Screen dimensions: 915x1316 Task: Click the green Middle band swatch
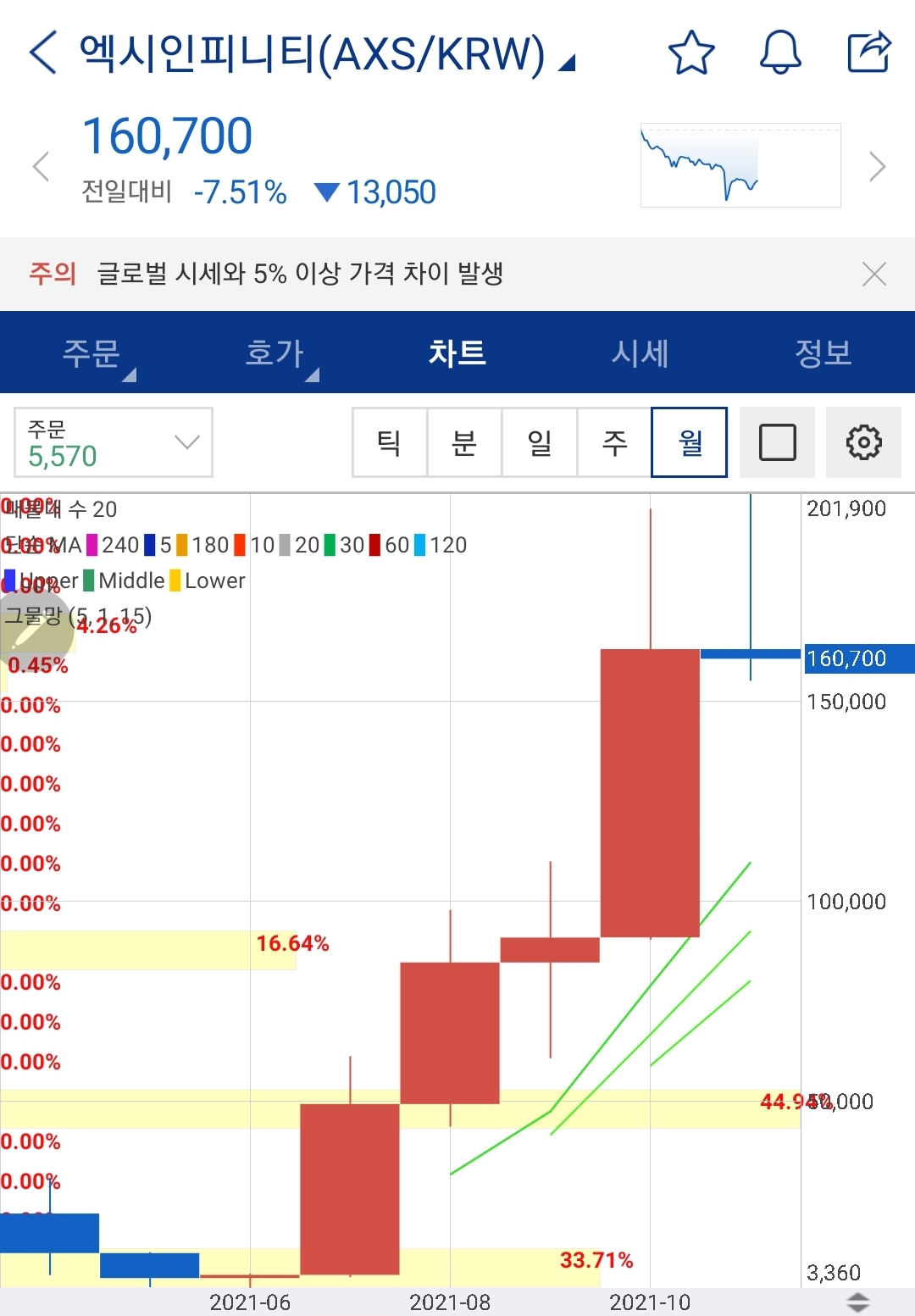[89, 580]
